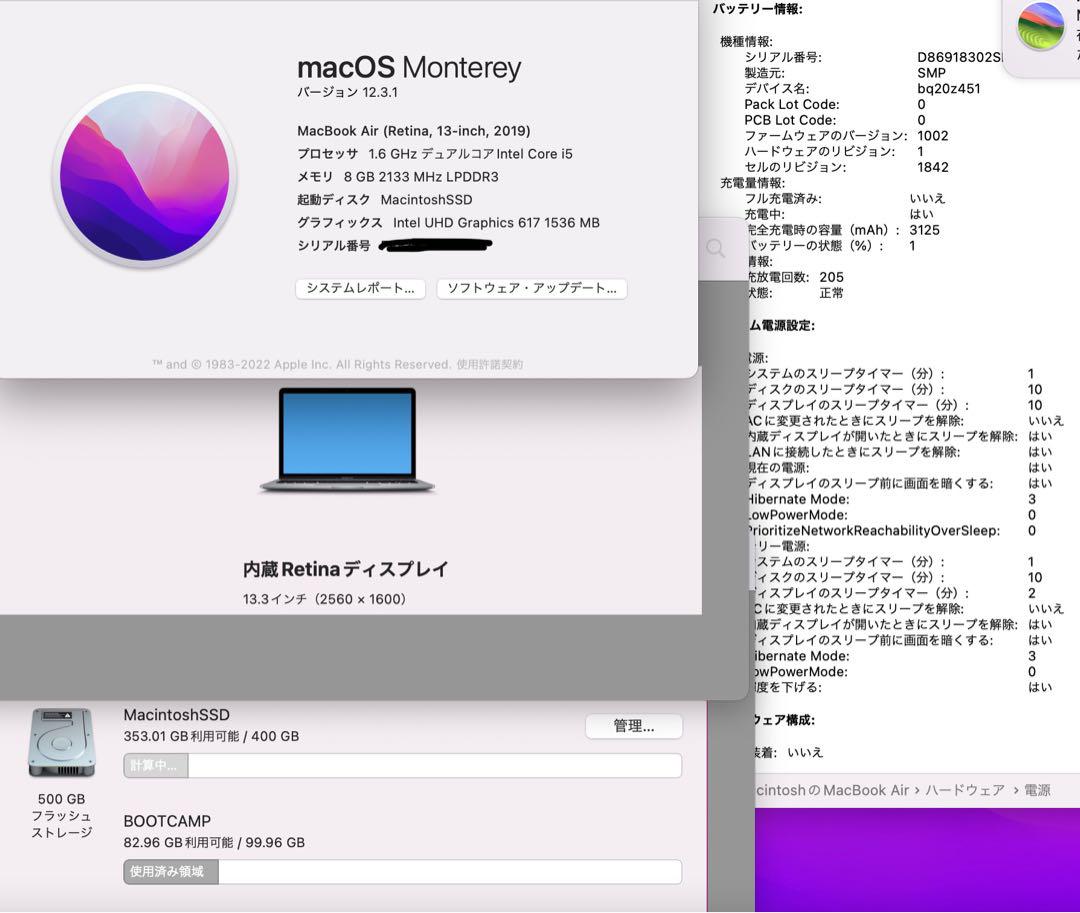Screen dimensions: 1080x913
Task: Click the BOOTCAMP 使用済み領域 usage bar
Action: tap(403, 872)
